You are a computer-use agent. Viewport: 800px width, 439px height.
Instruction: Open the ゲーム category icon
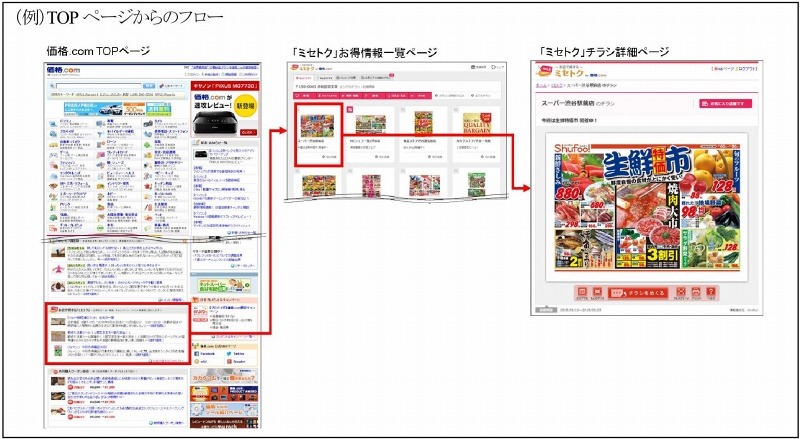53,155
